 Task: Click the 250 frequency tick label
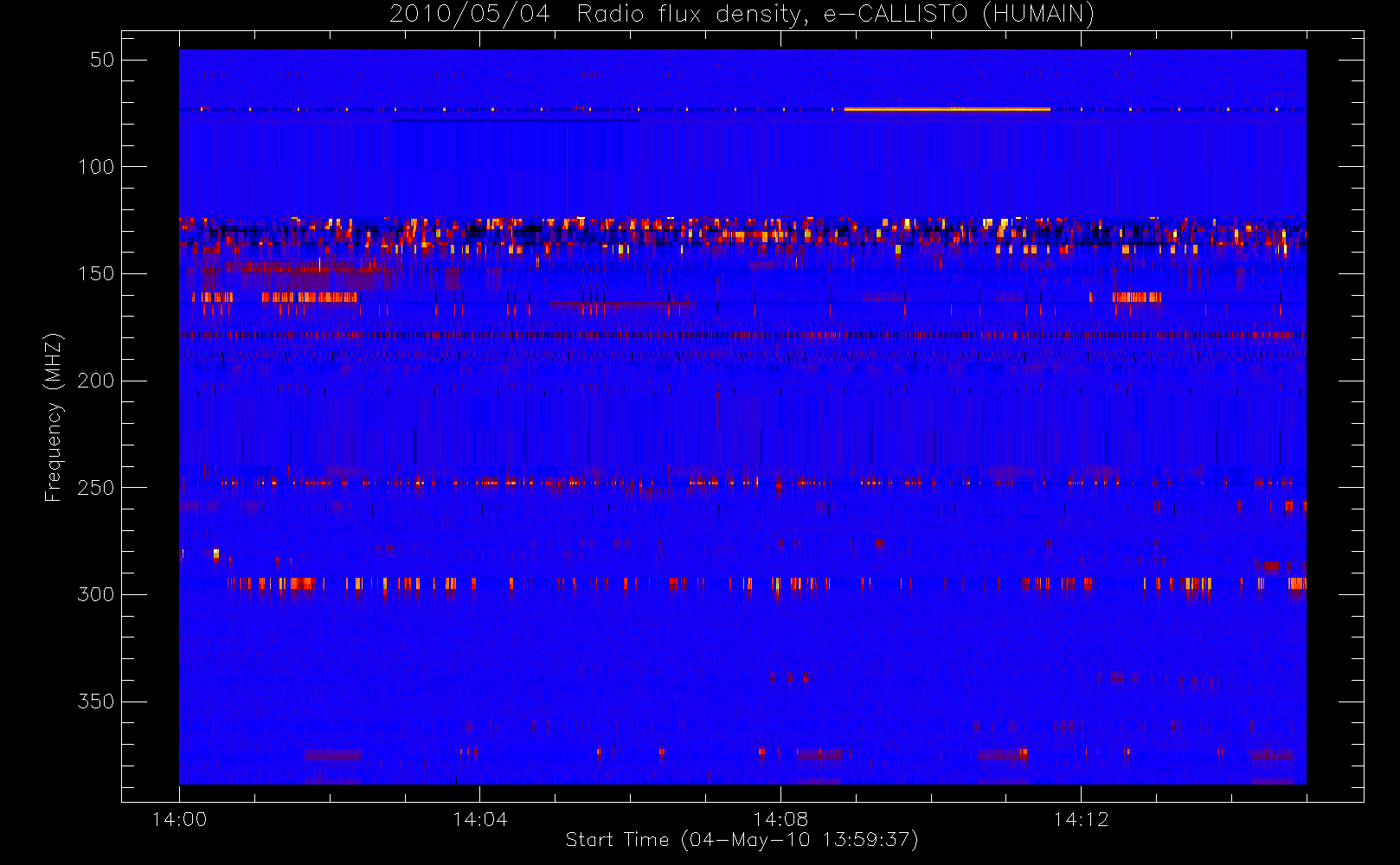(x=96, y=488)
